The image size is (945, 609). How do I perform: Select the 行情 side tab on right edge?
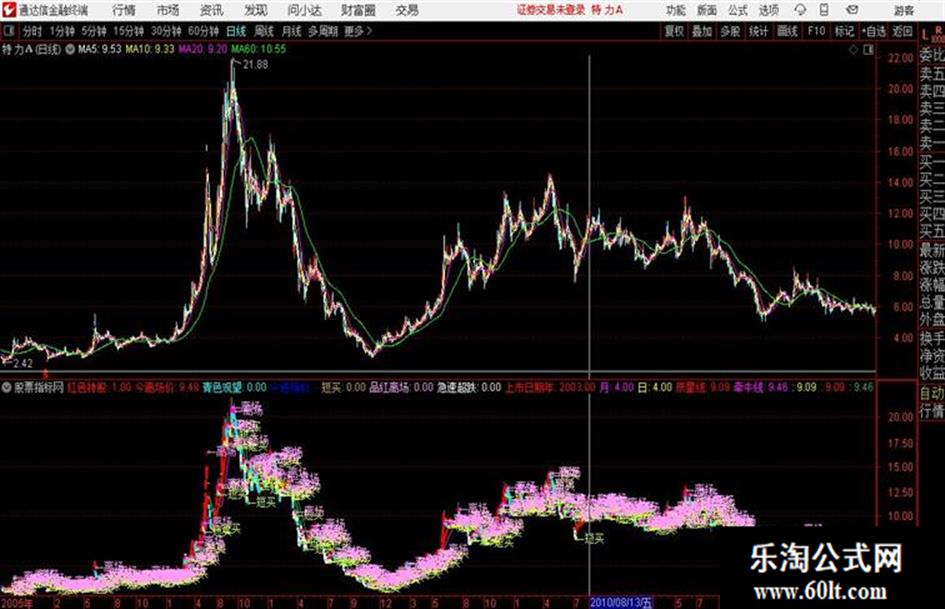click(932, 412)
